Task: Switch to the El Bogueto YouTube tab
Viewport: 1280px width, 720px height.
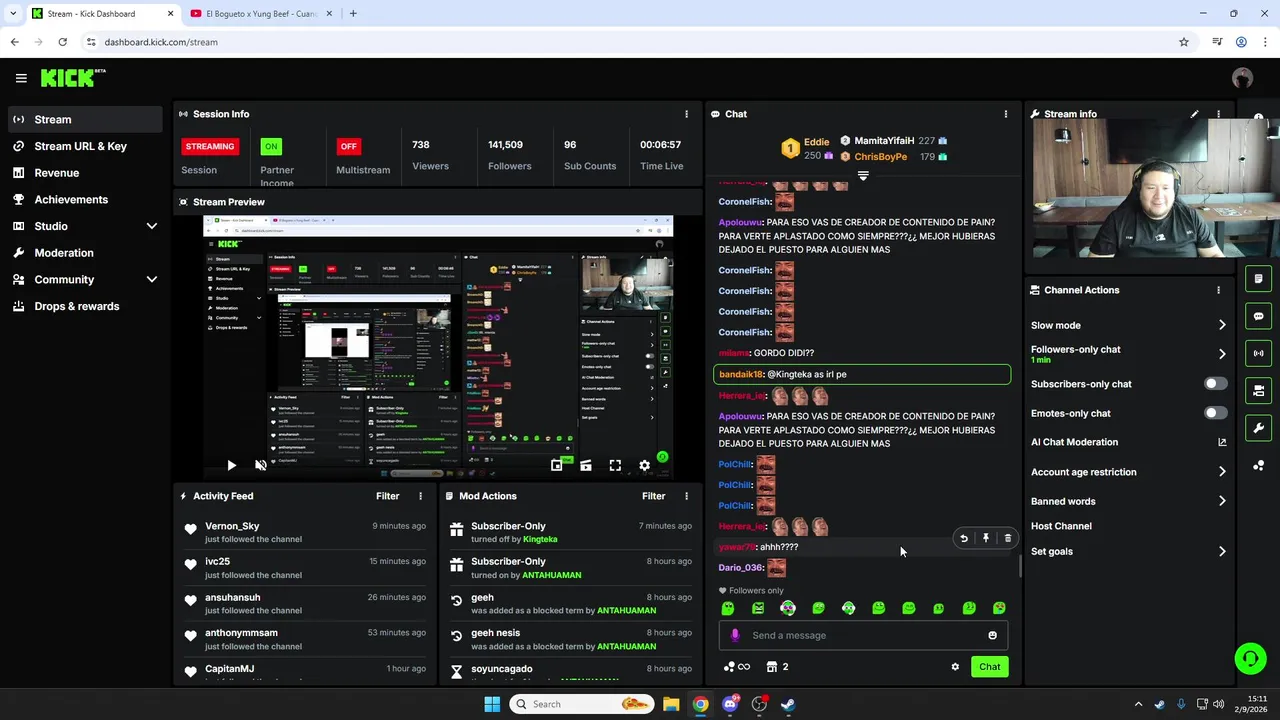Action: click(260, 14)
